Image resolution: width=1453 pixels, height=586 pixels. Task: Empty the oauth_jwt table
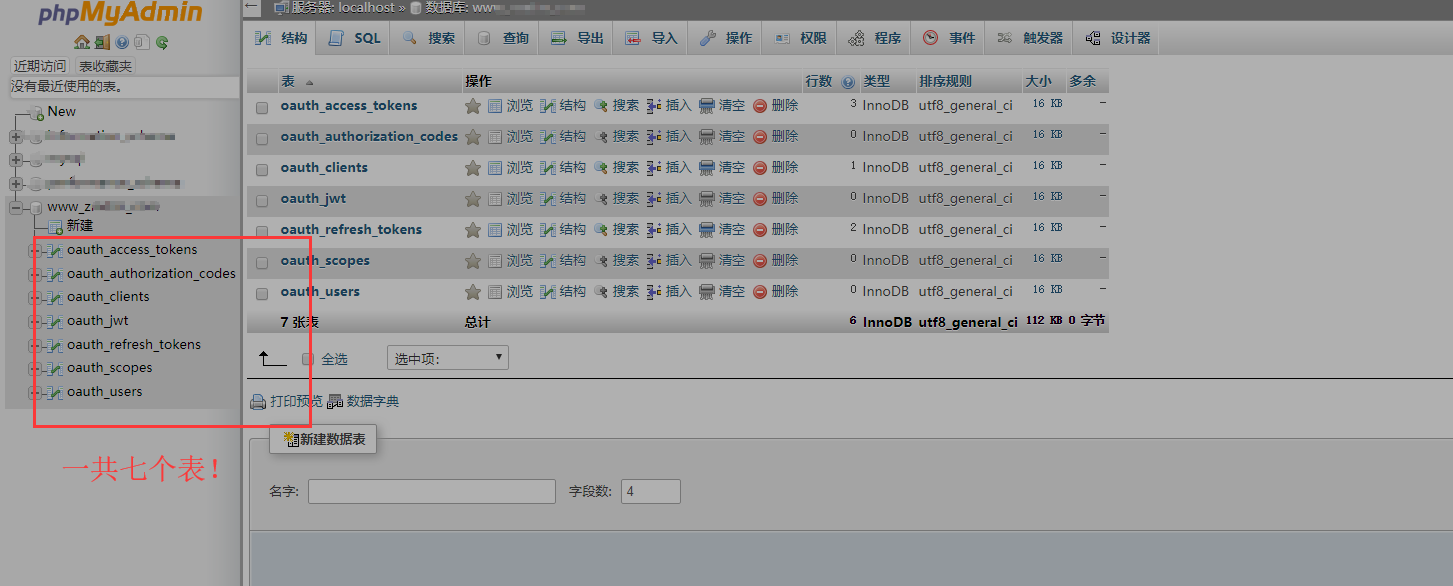click(722, 199)
